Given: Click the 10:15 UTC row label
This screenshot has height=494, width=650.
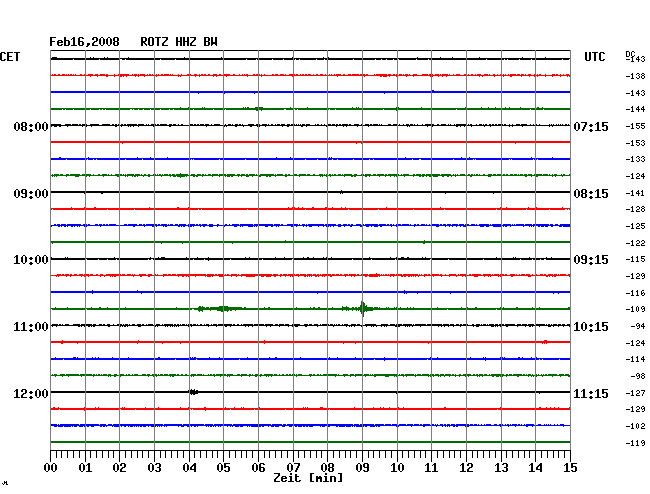Looking at the screenshot, I should pyautogui.click(x=591, y=327).
